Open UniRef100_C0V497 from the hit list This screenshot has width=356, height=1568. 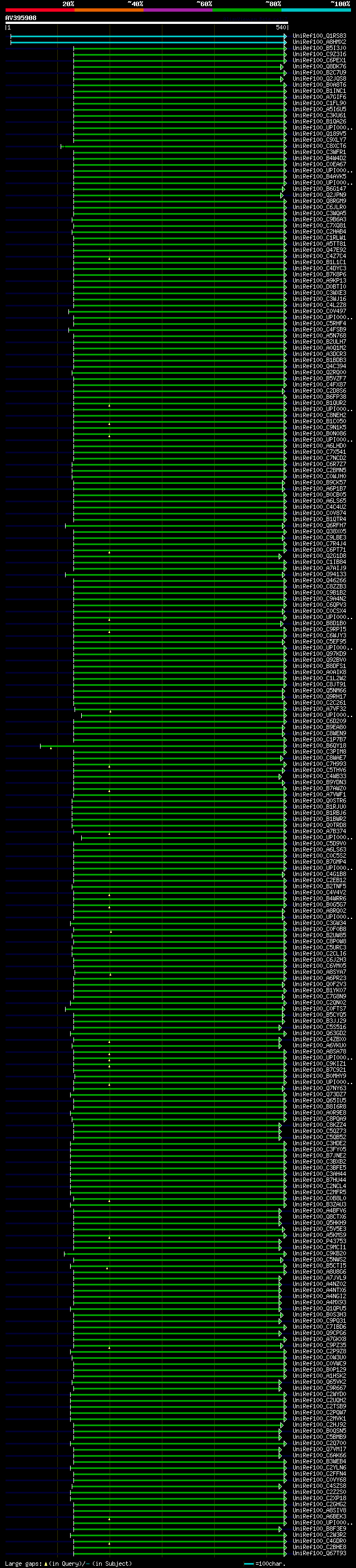click(319, 311)
